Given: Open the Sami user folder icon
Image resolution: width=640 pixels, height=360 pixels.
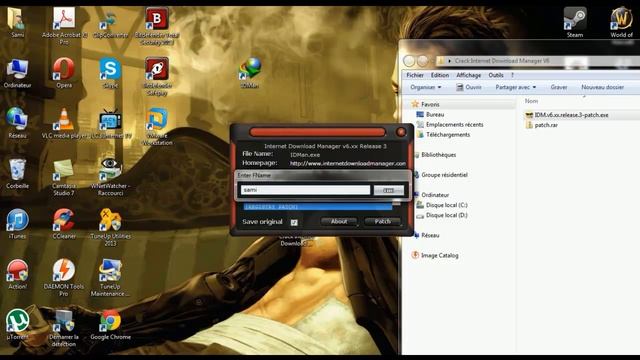Looking at the screenshot, I should (x=17, y=23).
